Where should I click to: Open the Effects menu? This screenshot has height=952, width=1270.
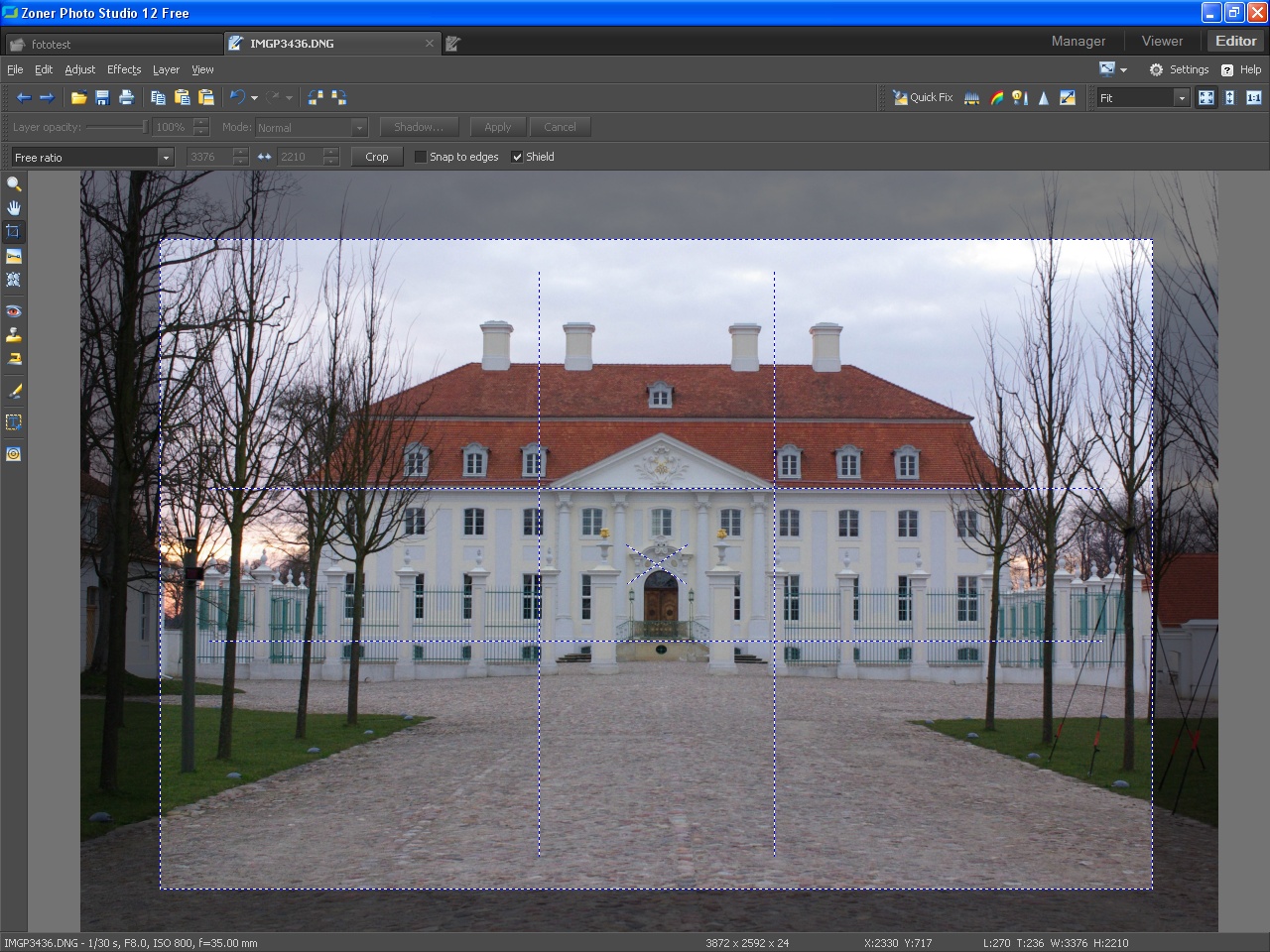[x=124, y=69]
